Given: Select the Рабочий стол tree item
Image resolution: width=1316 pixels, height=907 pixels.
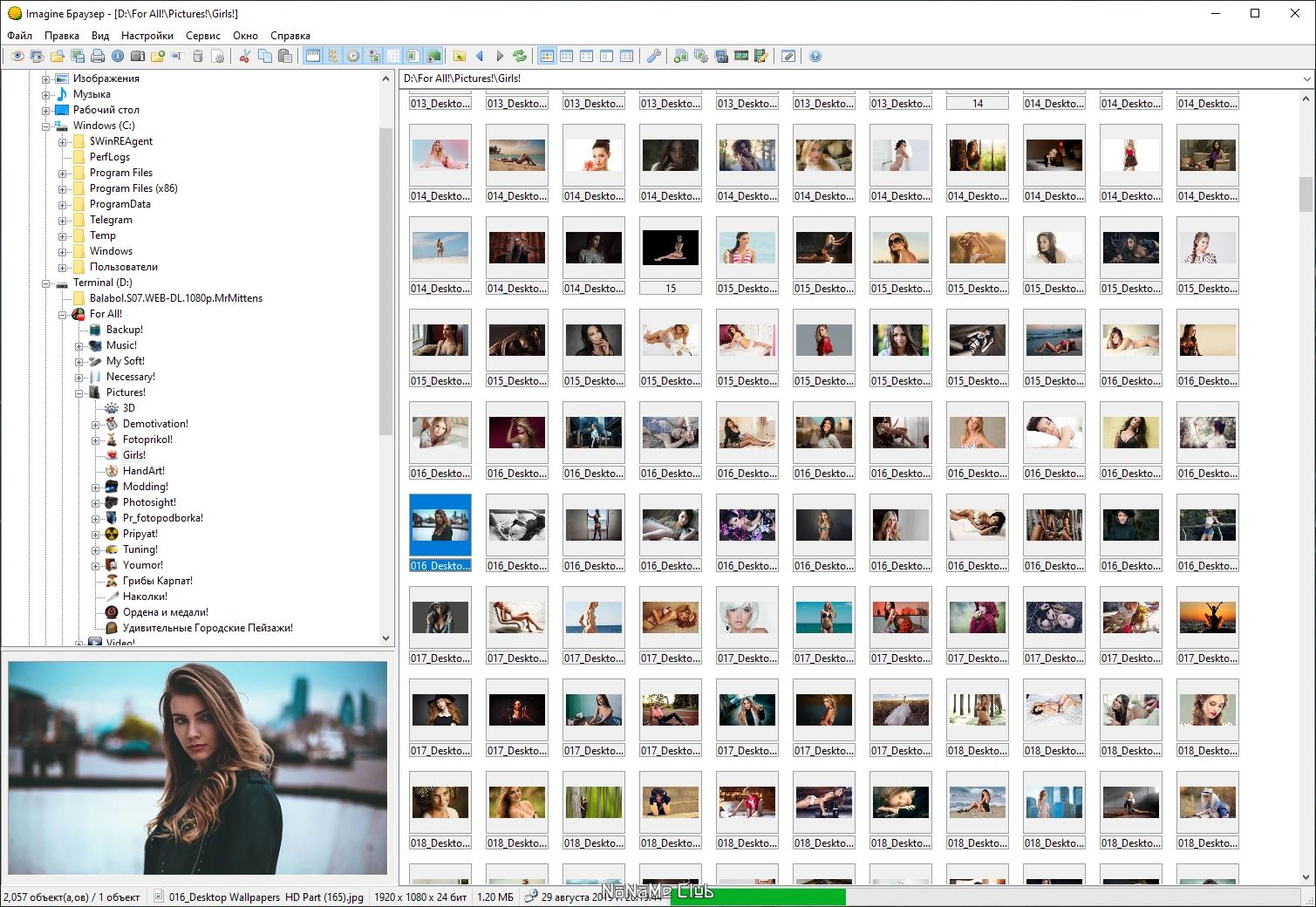Looking at the screenshot, I should [106, 110].
